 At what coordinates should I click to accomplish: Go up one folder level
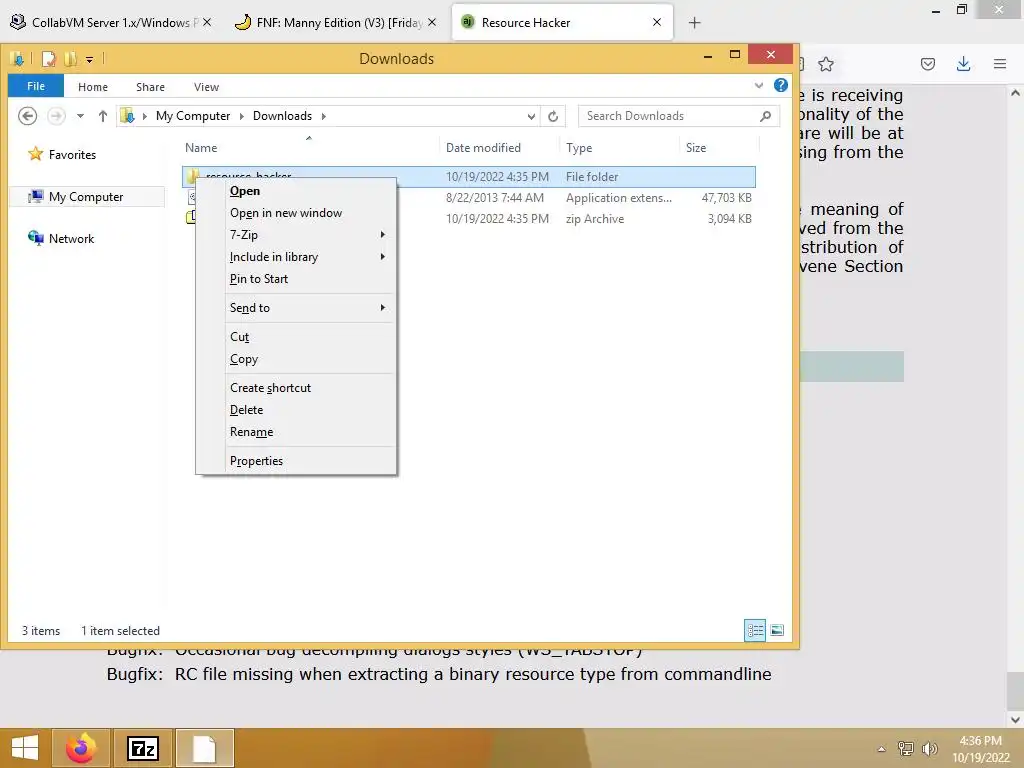pyautogui.click(x=103, y=116)
